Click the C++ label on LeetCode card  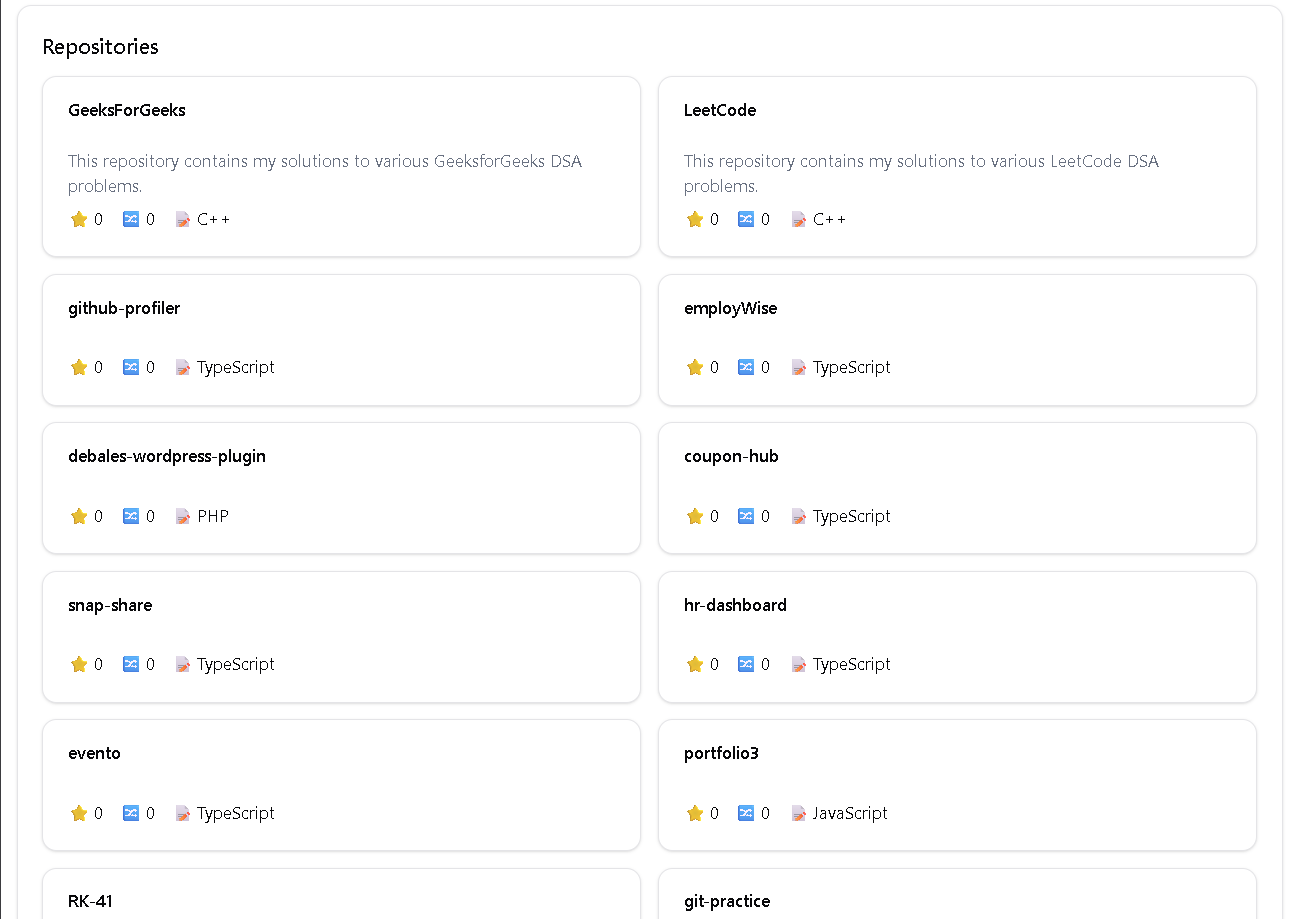pyautogui.click(x=829, y=219)
